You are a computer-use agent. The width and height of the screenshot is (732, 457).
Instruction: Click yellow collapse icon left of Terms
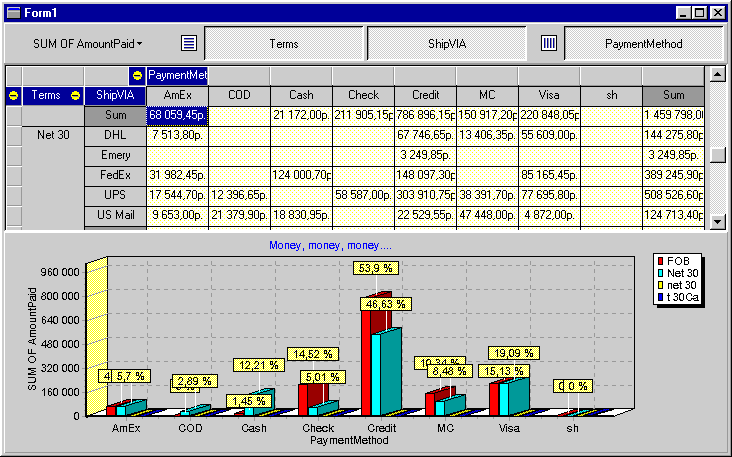(x=13, y=96)
